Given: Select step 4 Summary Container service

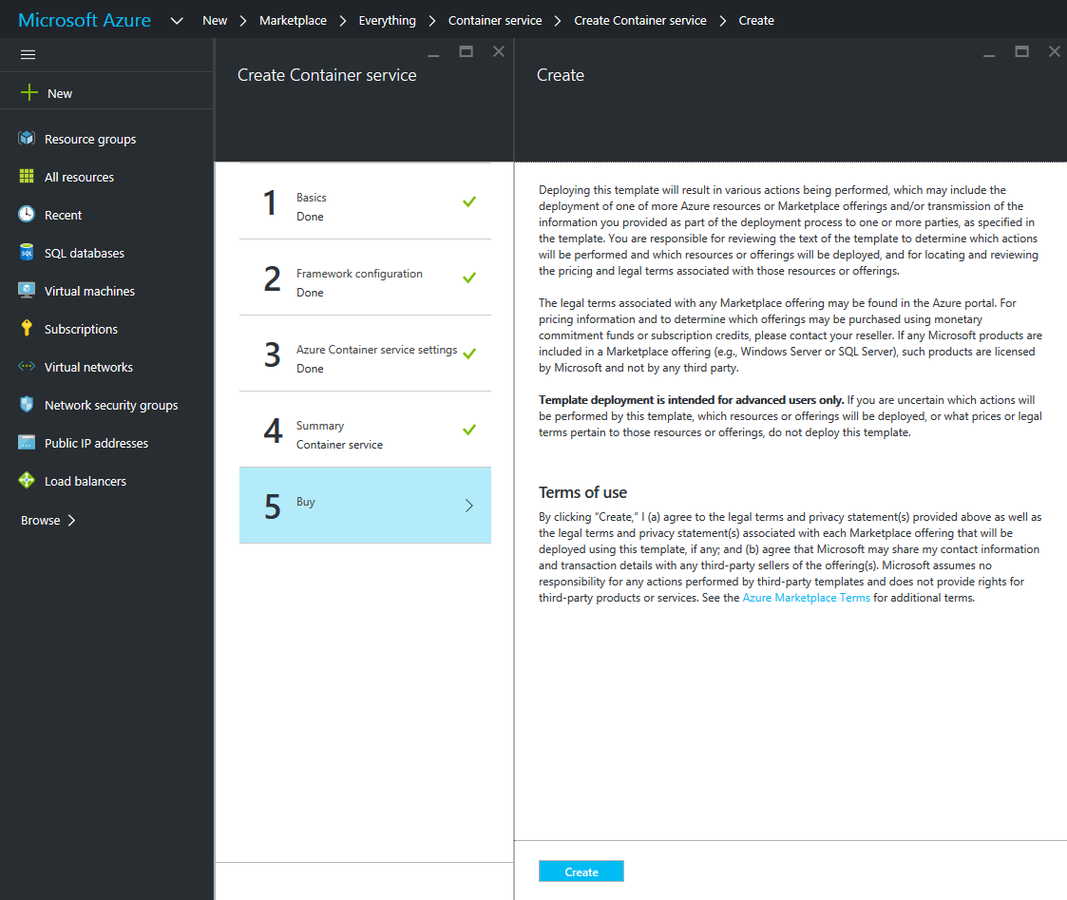Looking at the screenshot, I should [x=365, y=430].
